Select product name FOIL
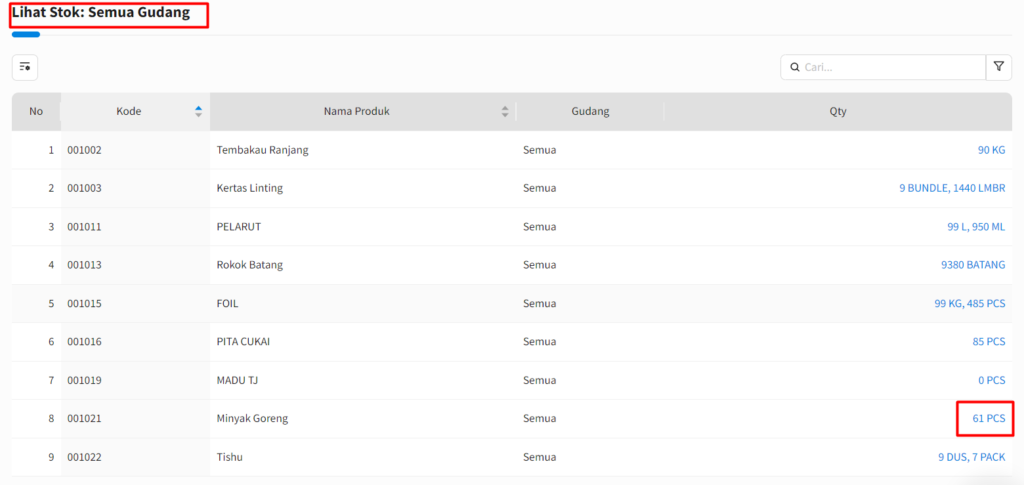The height and width of the screenshot is (485, 1024). click(227, 304)
